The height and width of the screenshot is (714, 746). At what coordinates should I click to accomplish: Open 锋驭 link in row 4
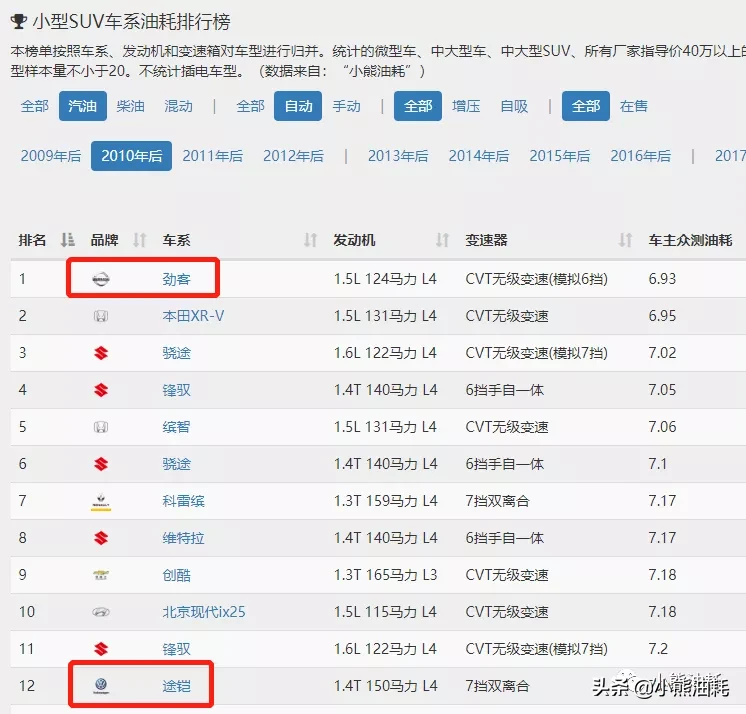tap(177, 391)
